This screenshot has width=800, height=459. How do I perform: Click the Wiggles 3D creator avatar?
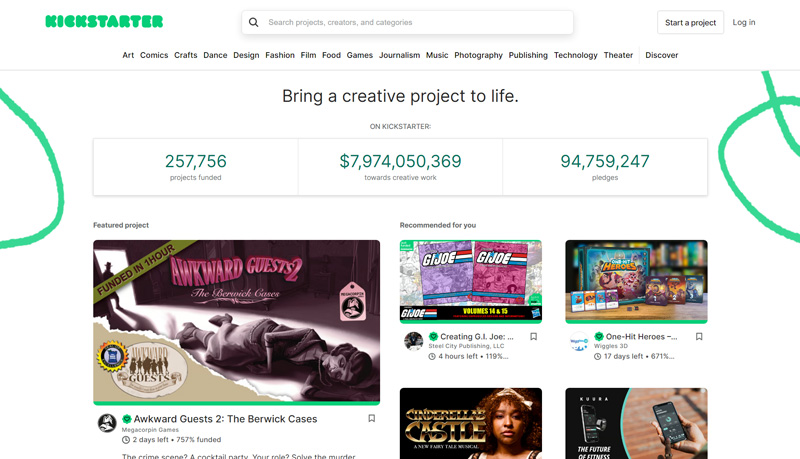click(x=579, y=341)
